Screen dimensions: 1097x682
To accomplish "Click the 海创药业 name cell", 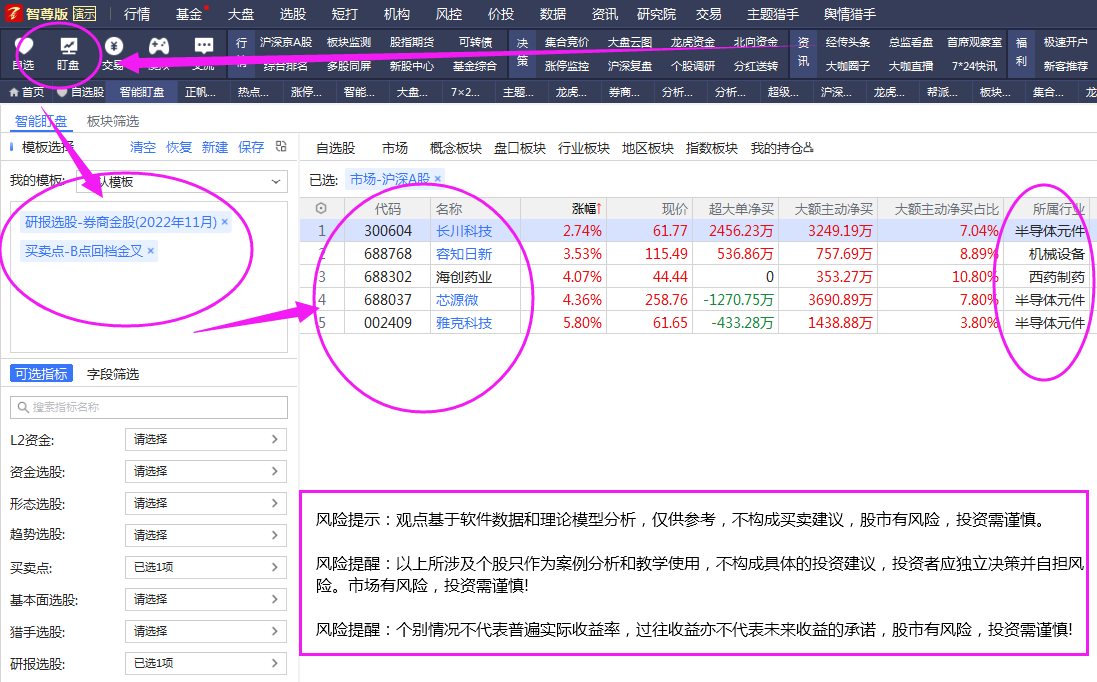I will point(464,277).
